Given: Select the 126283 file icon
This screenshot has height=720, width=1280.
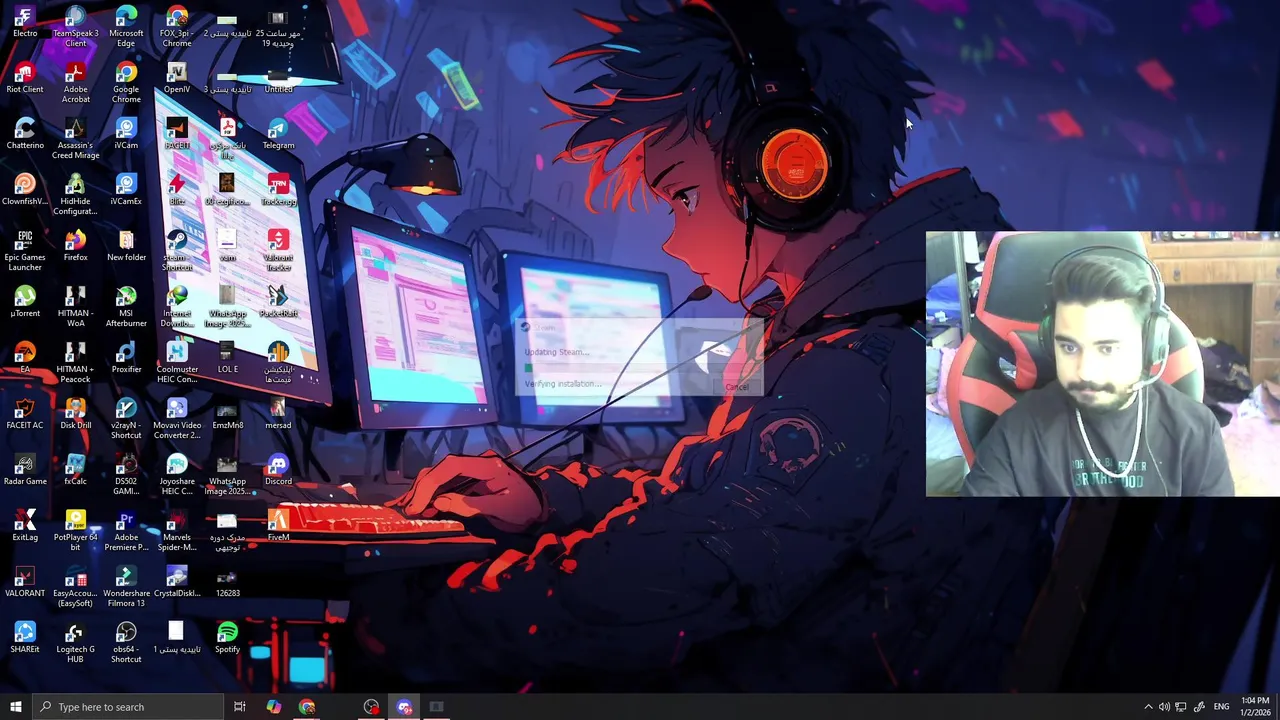Looking at the screenshot, I should click(227, 582).
